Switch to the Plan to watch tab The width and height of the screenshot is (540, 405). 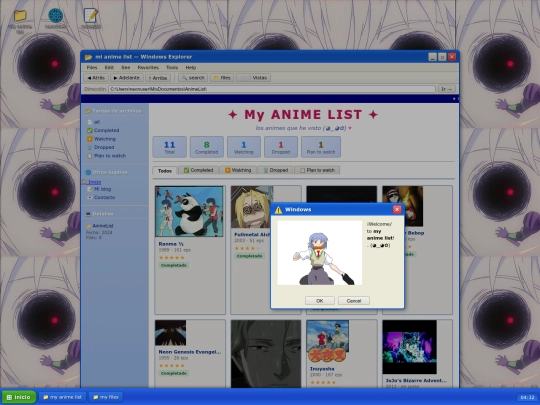tap(317, 170)
